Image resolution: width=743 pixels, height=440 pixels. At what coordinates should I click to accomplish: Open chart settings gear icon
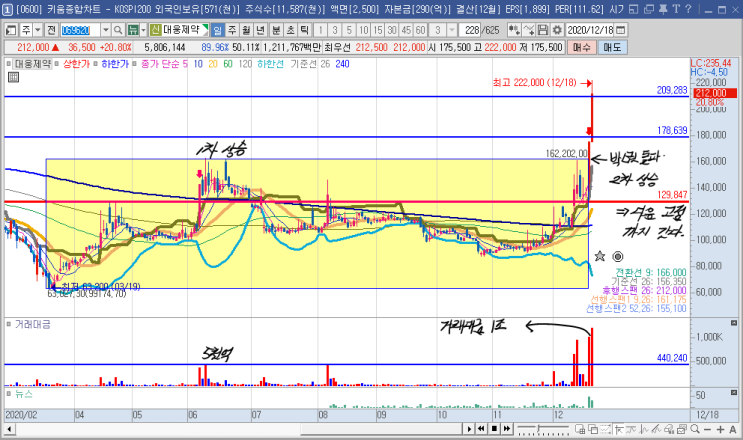(557, 30)
